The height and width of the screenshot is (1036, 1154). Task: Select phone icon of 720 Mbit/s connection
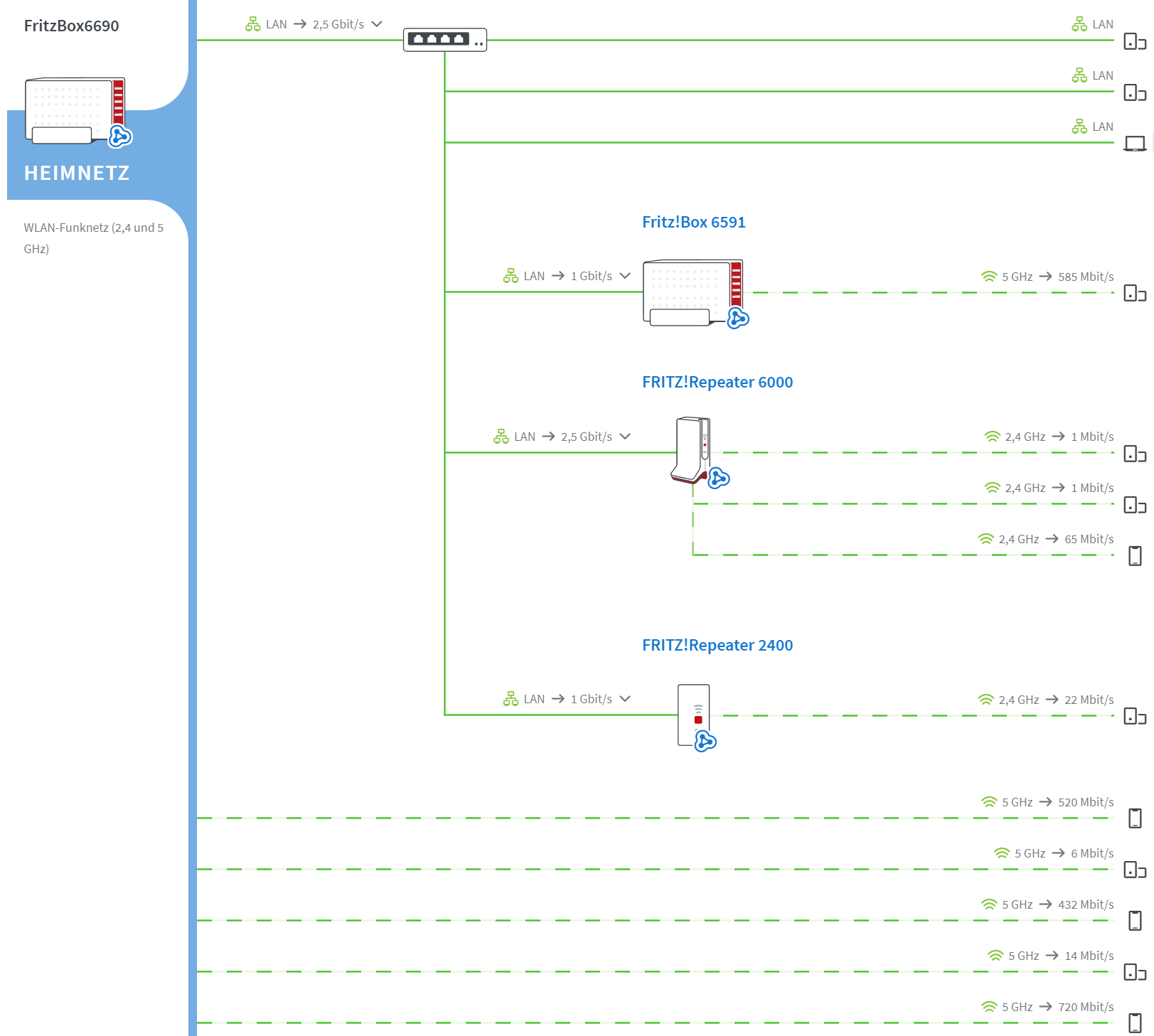tap(1135, 1023)
